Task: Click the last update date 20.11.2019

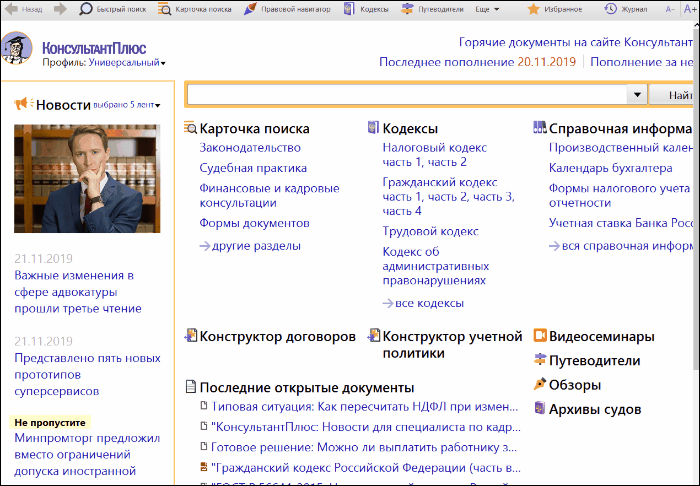Action: click(546, 62)
